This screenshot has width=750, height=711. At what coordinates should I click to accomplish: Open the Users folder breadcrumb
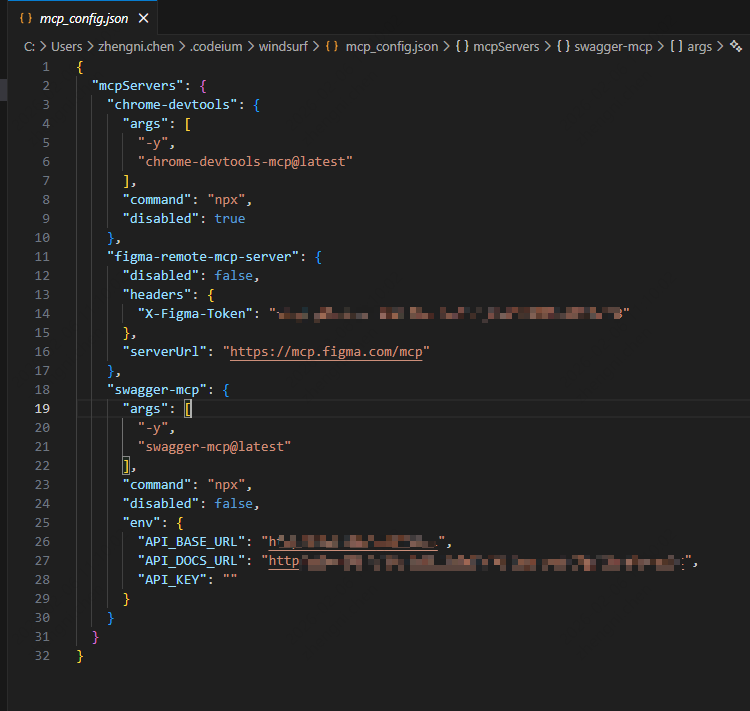point(67,46)
